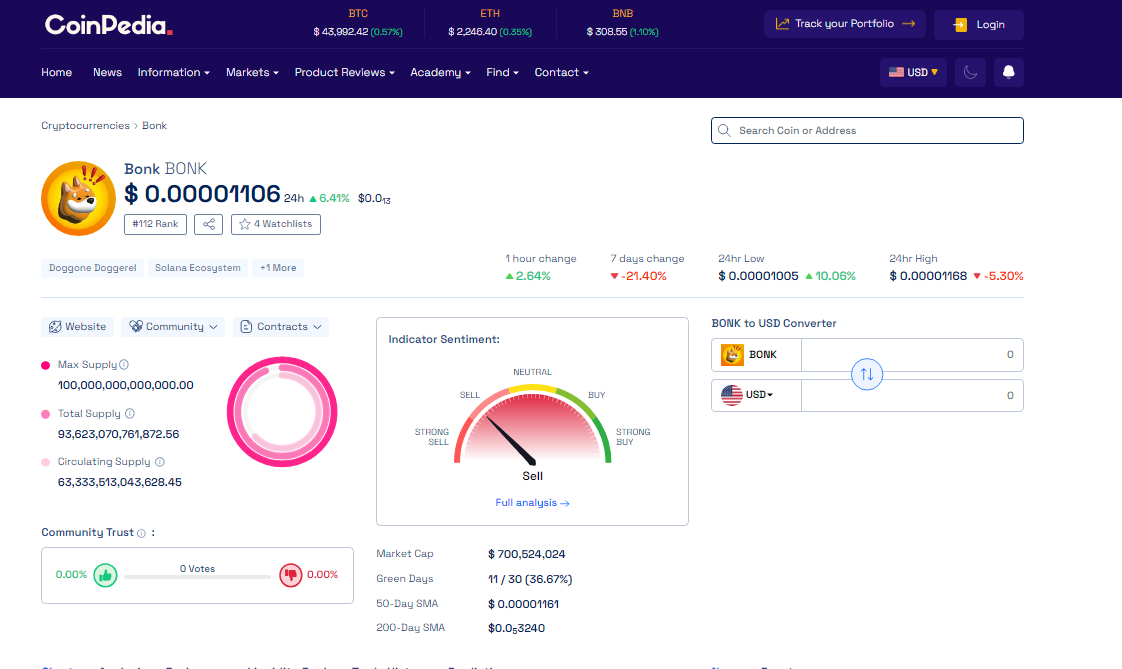Click the CoinPedia logo

tap(109, 25)
